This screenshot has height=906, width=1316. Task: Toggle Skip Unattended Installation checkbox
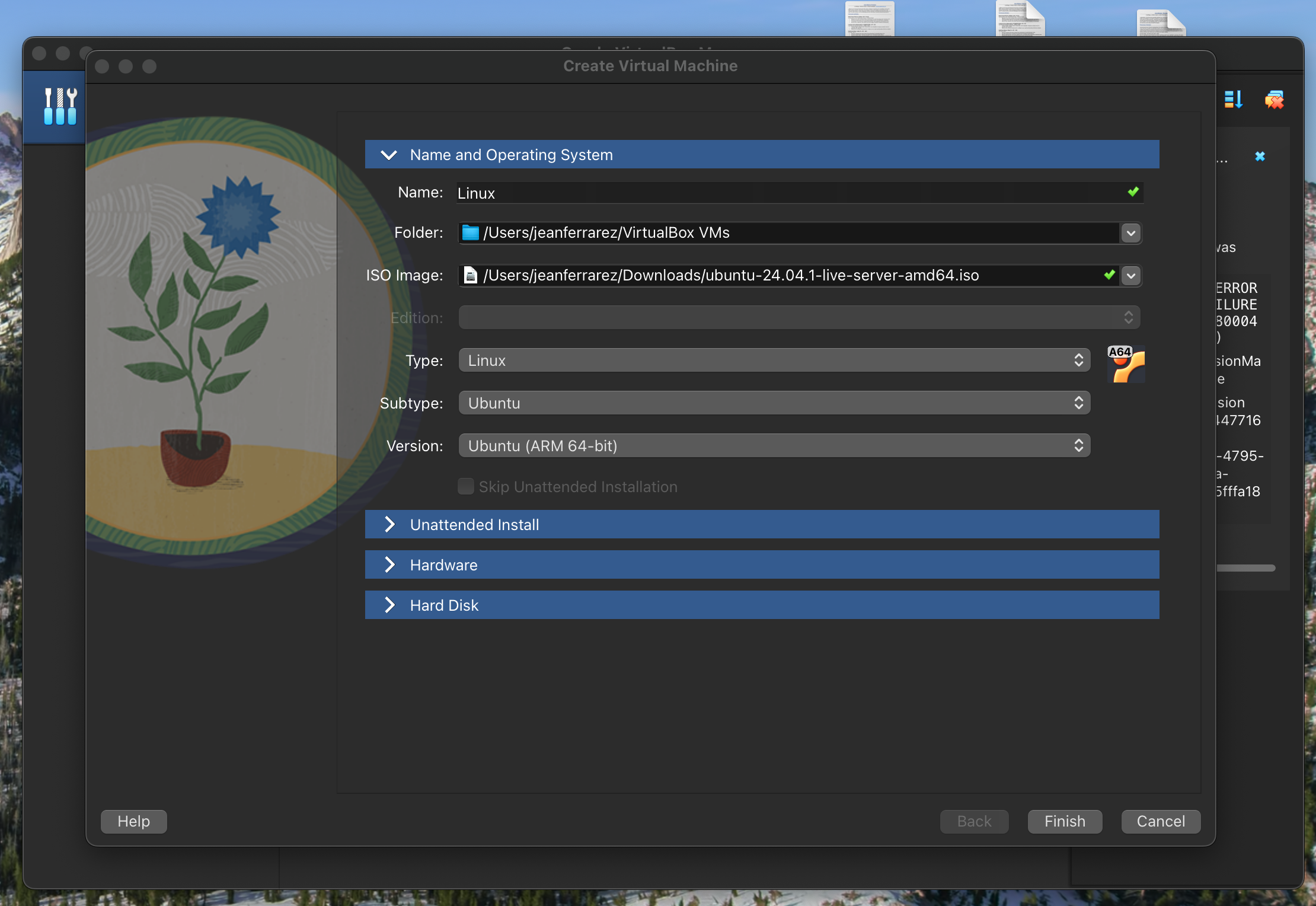(x=466, y=487)
